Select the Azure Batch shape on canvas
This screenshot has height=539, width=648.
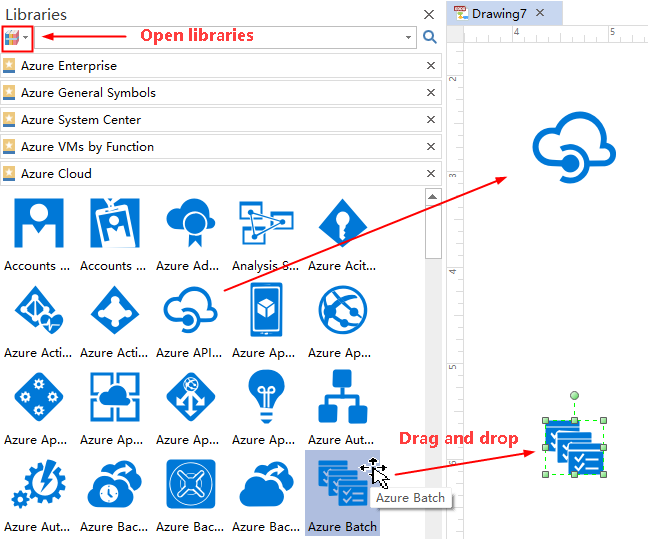574,447
